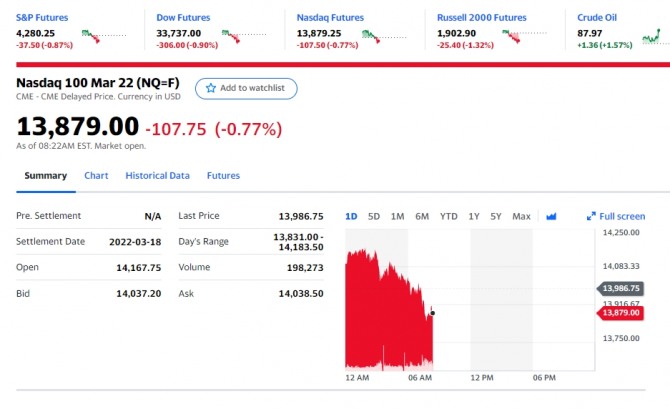Switch to the Chart tab
Screen dimensions: 670x409
96,176
